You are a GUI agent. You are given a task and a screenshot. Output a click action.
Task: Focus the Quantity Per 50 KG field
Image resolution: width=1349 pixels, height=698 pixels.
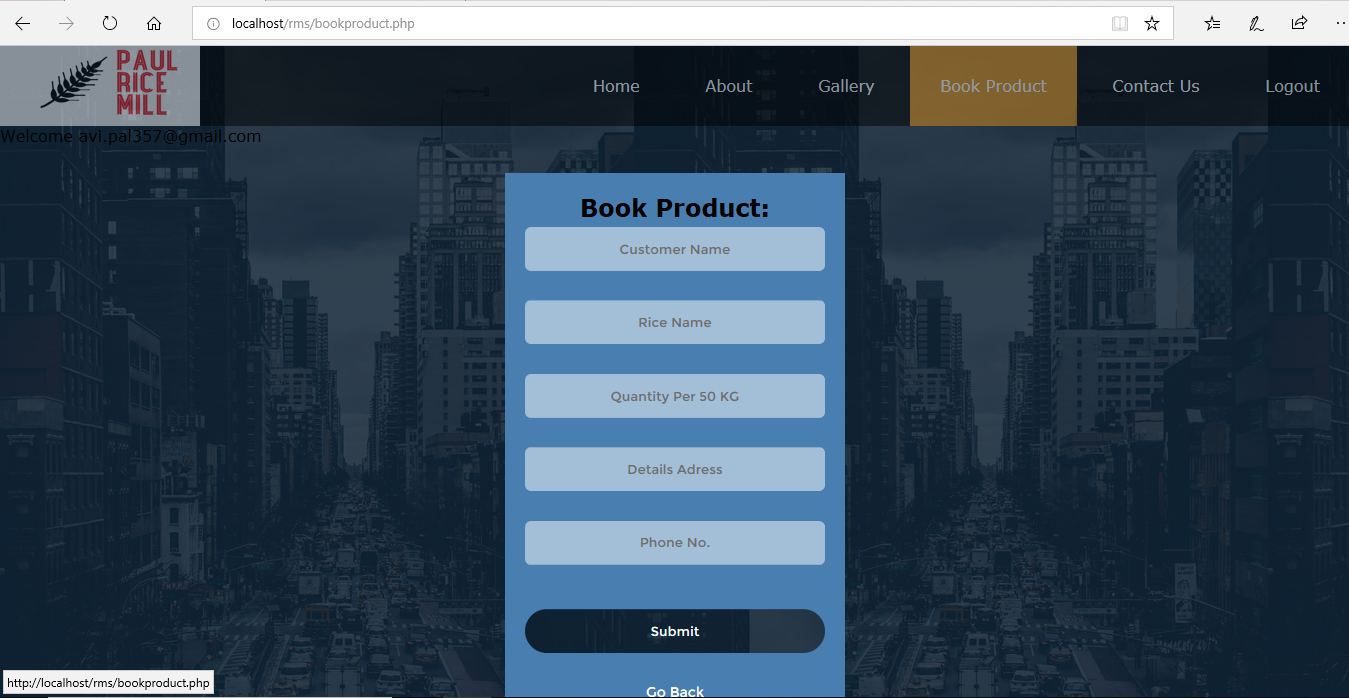(x=675, y=396)
